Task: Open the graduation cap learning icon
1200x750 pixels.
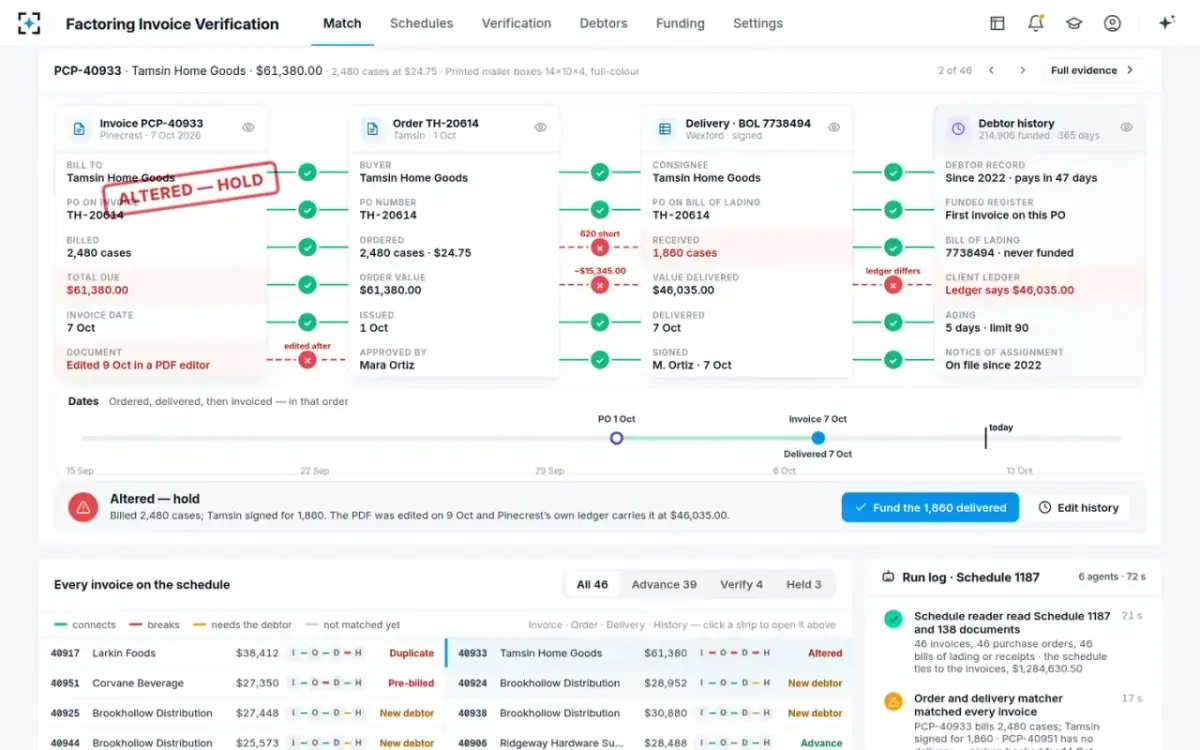Action: tap(1074, 23)
